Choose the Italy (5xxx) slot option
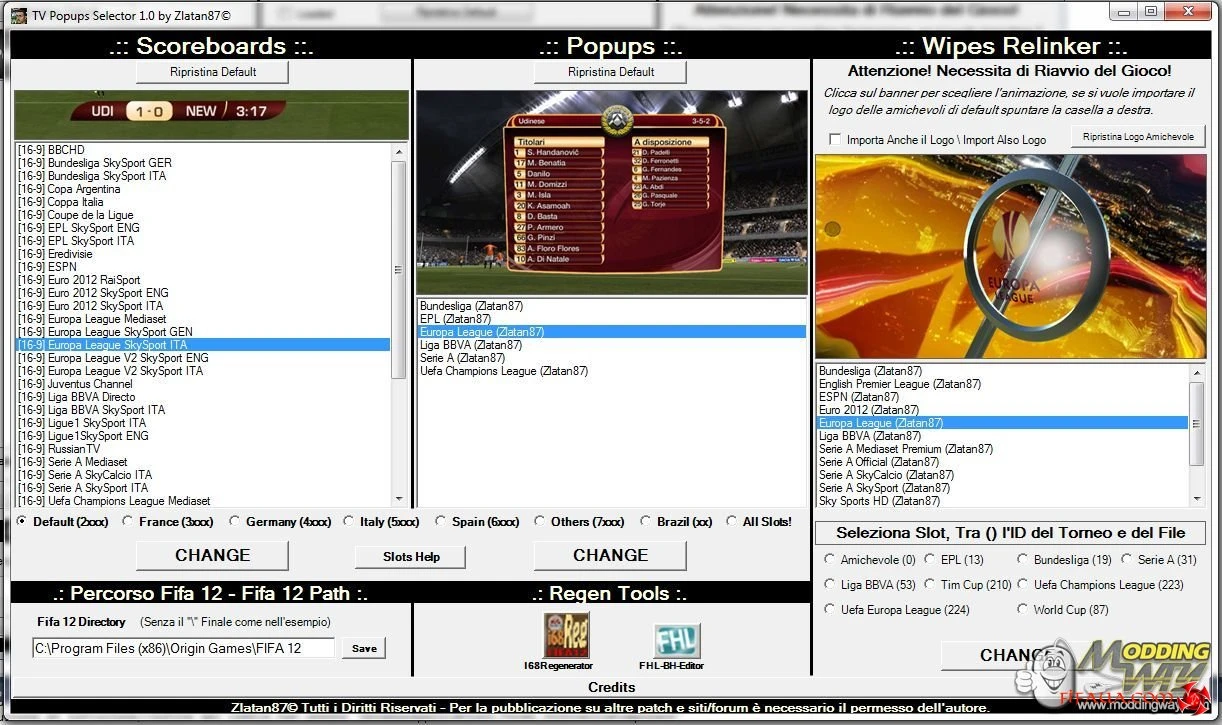The width and height of the screenshot is (1222, 725). [349, 521]
